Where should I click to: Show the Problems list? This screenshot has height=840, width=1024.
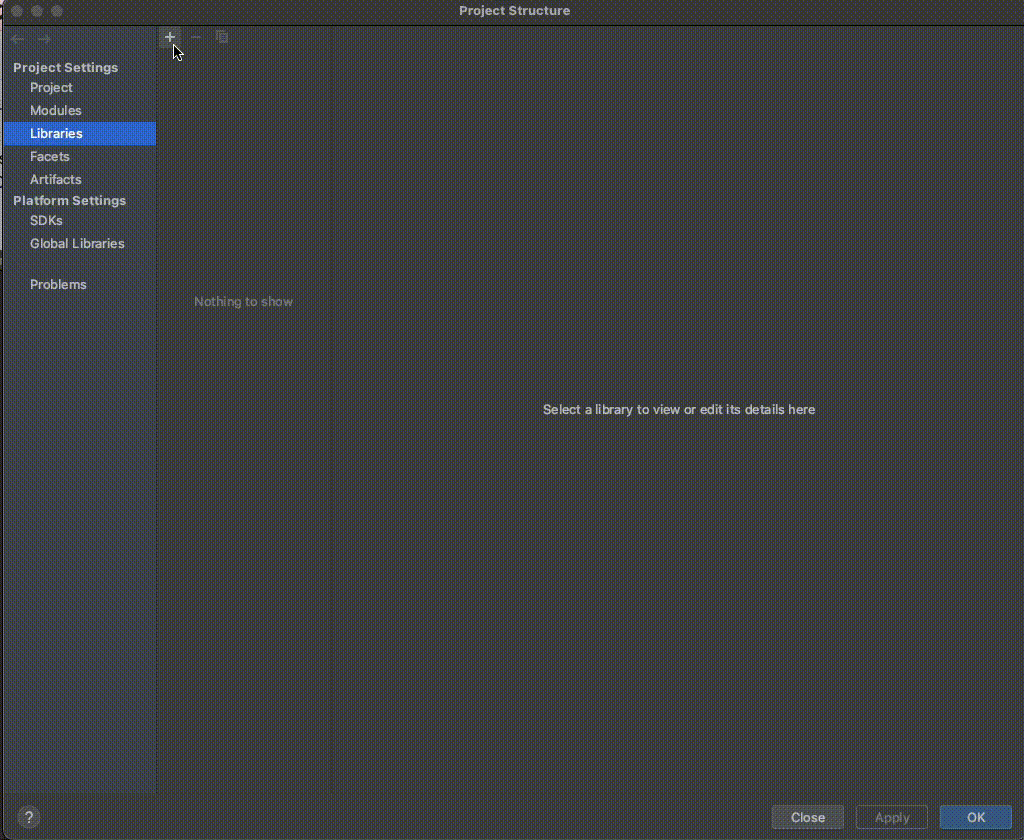pos(58,284)
